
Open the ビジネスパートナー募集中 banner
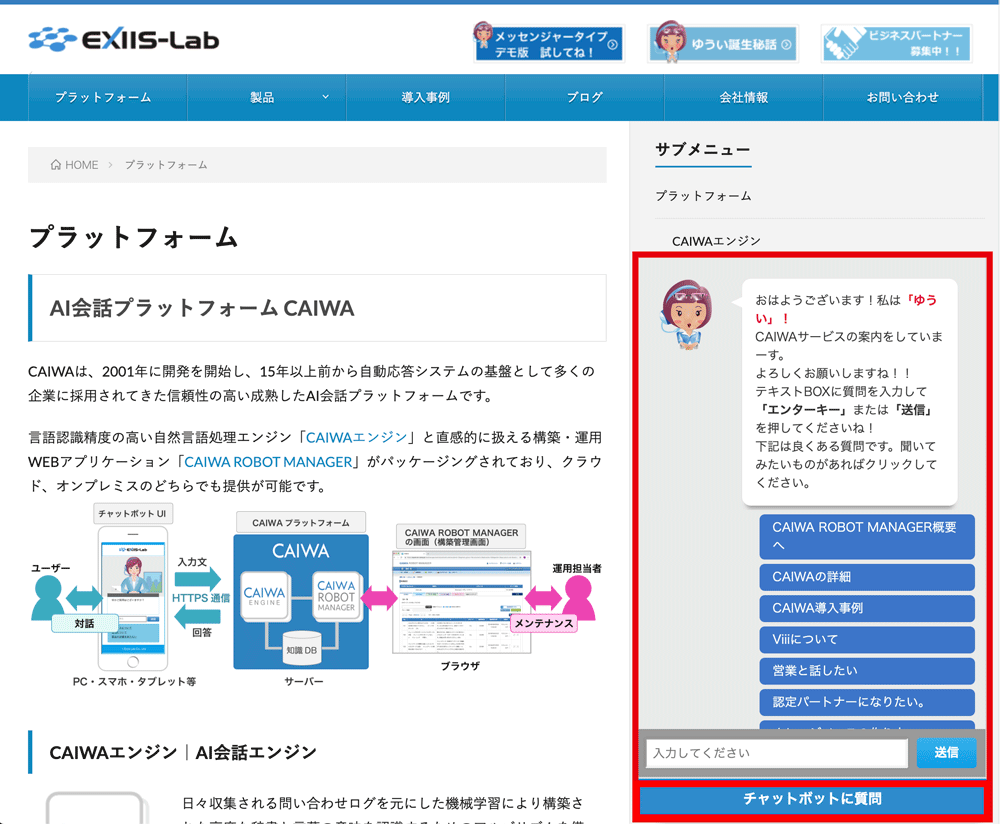897,43
